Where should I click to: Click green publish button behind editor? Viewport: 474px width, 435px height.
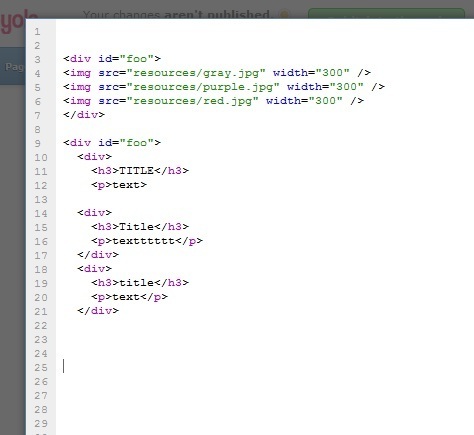386,14
